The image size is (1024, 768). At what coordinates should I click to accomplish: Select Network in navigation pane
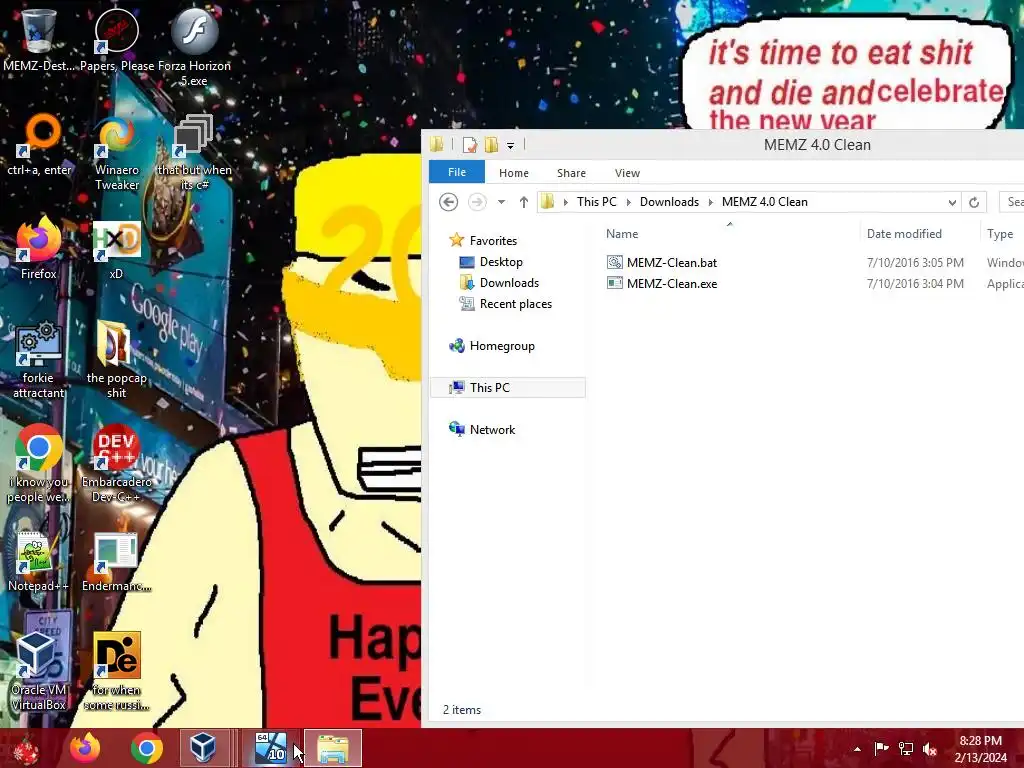492,430
